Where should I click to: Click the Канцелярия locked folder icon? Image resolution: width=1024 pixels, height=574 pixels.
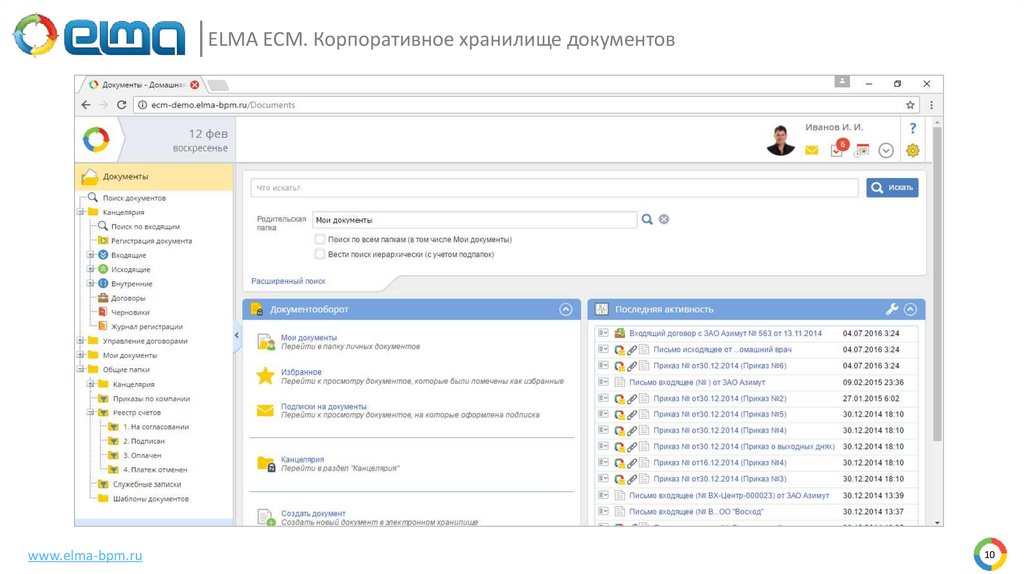click(266, 464)
